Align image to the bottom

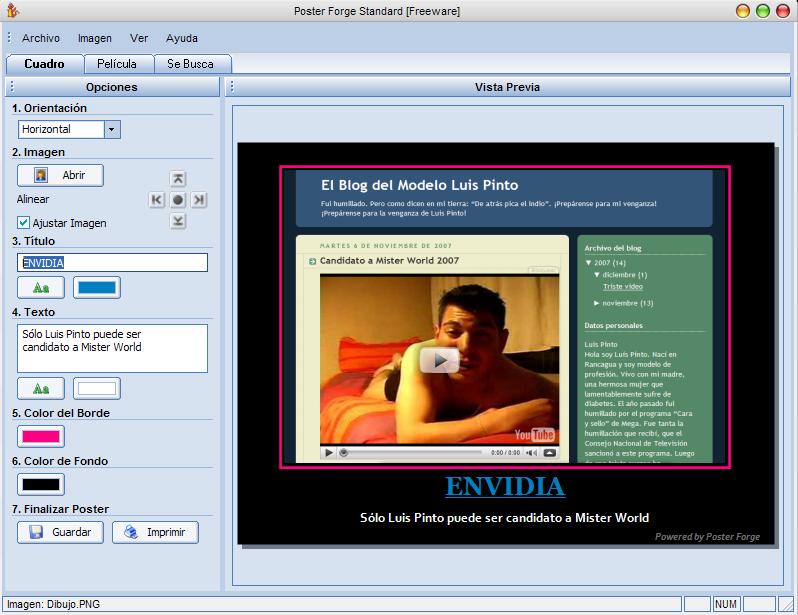(178, 221)
